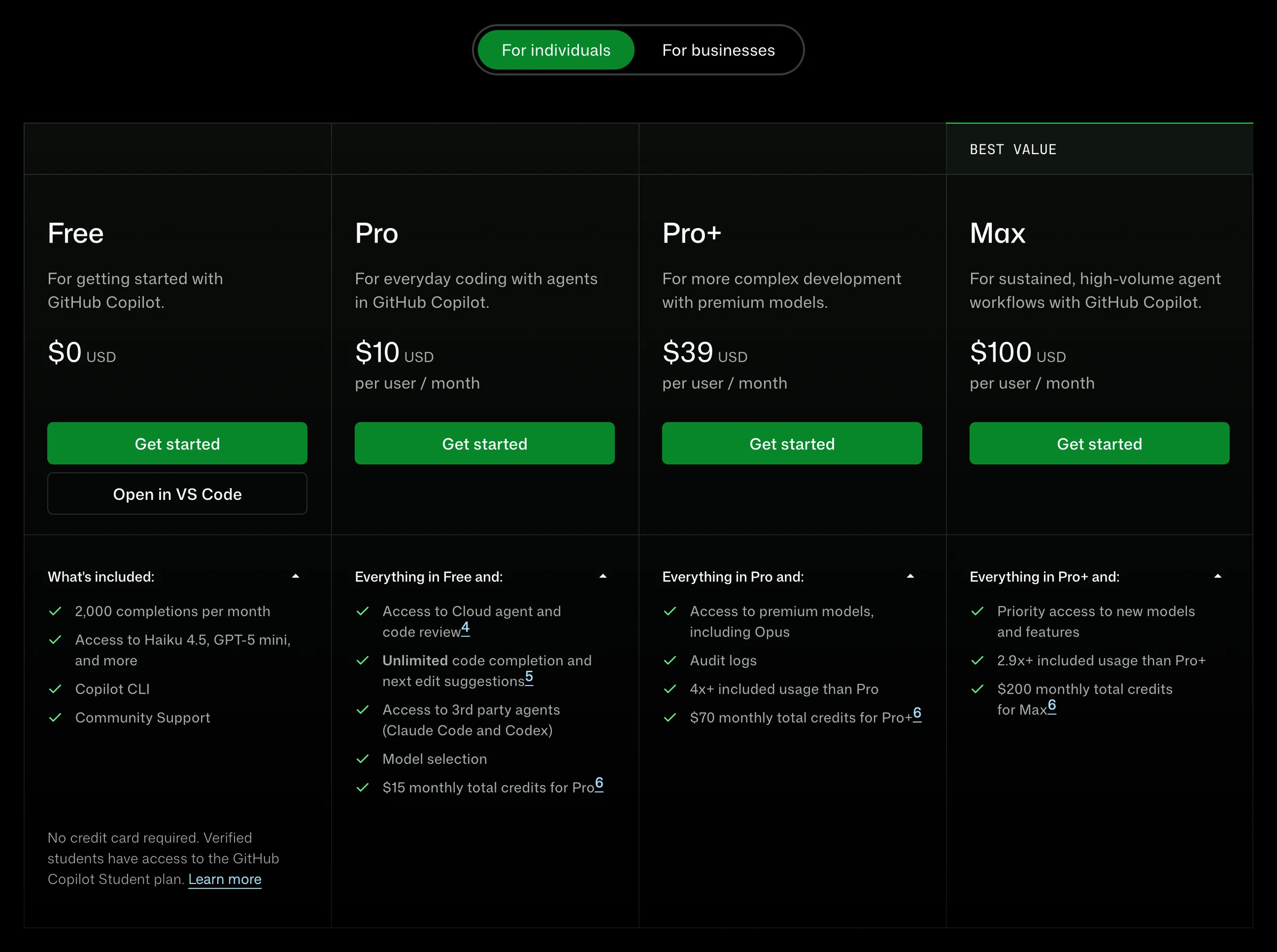The height and width of the screenshot is (952, 1277).
Task: Click the $100 USD price
Action: click(x=1017, y=353)
